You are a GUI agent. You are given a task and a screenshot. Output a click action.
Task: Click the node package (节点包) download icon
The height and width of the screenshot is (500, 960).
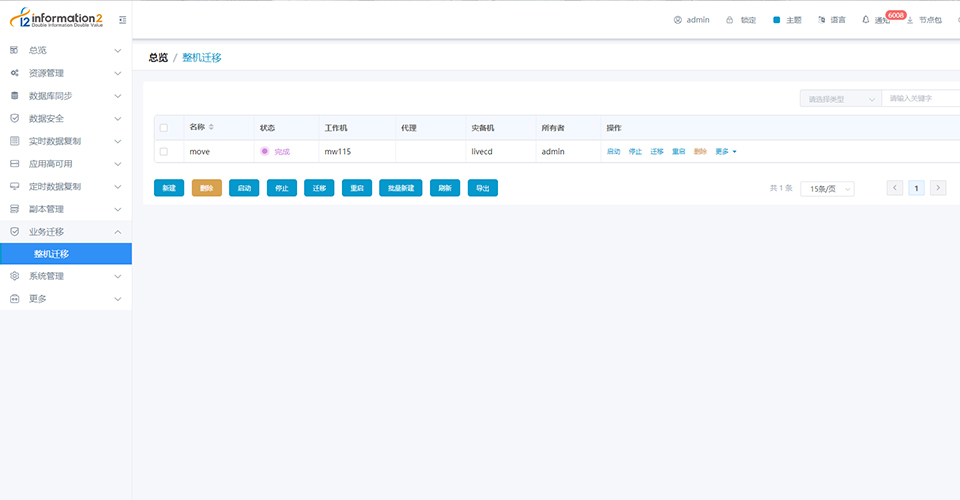coord(910,20)
